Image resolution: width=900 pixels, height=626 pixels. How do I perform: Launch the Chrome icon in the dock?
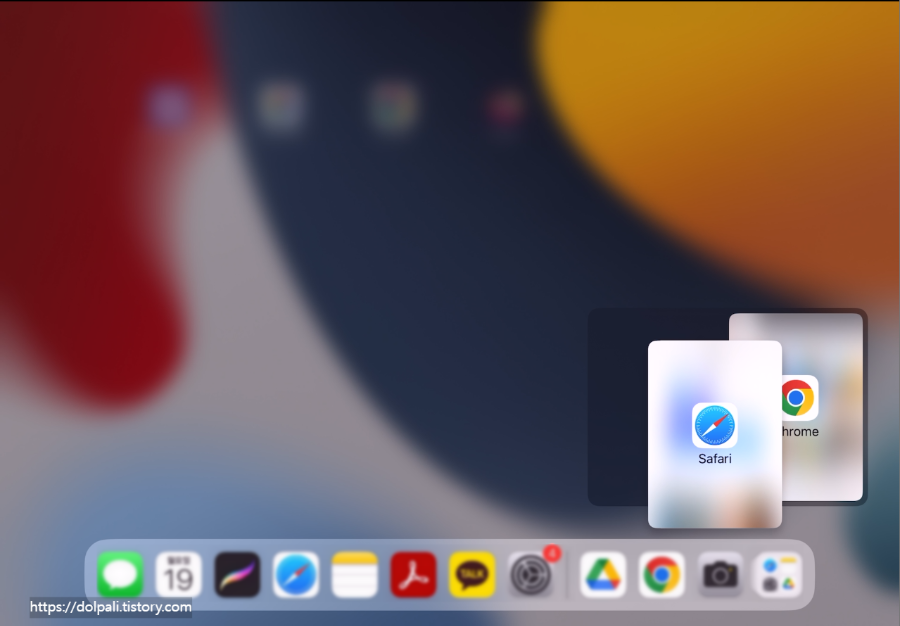pyautogui.click(x=661, y=574)
